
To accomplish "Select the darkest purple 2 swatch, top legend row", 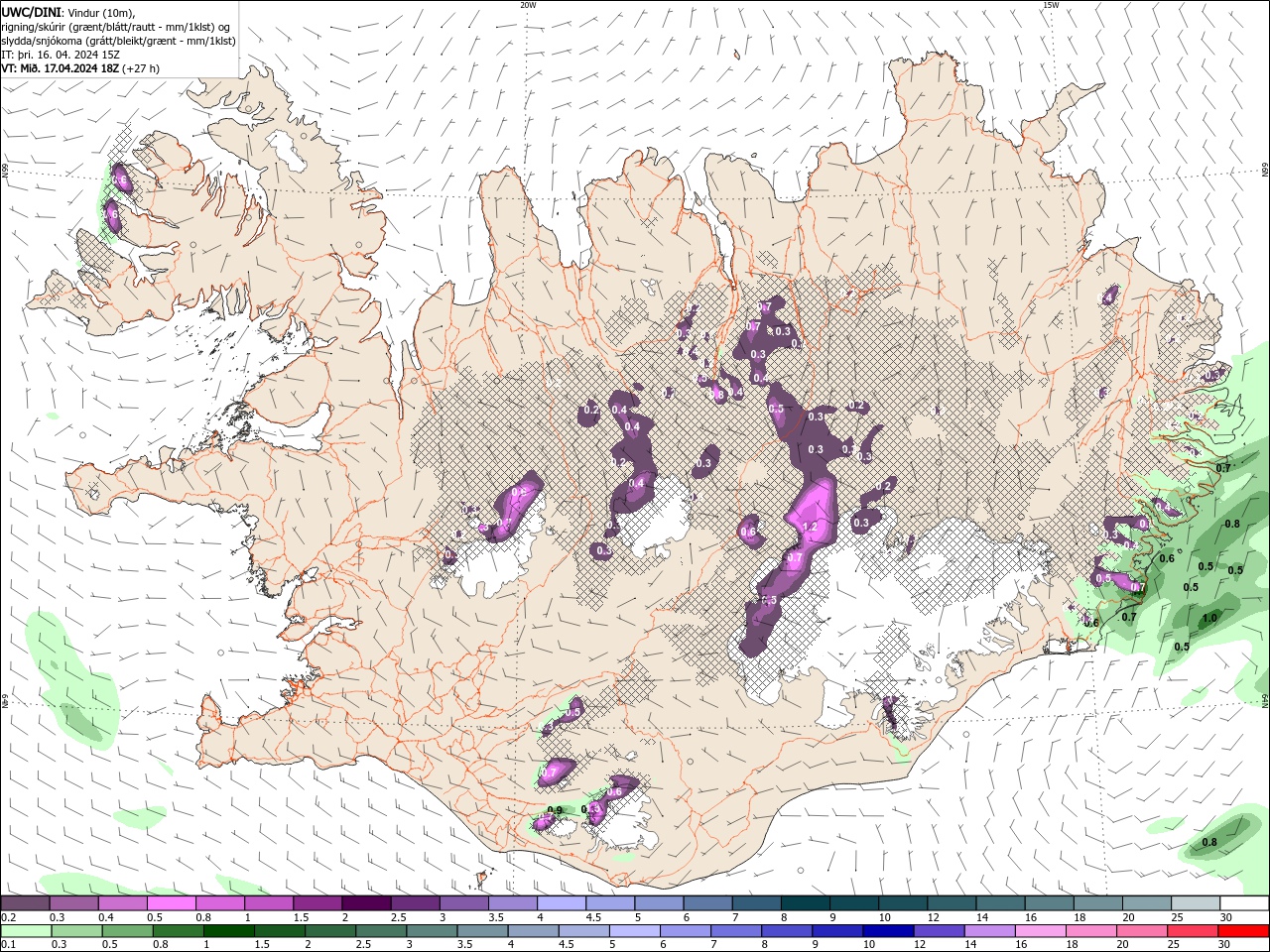I will click(365, 903).
